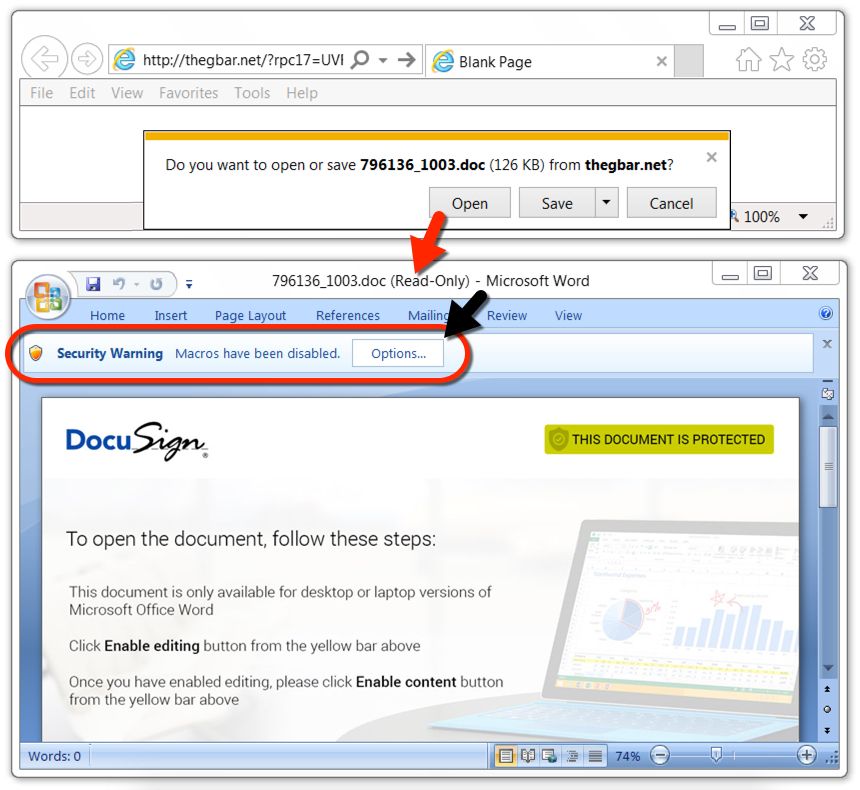Click the Word vertical scrollbar down arrow
The width and height of the screenshot is (860, 790).
(x=828, y=668)
